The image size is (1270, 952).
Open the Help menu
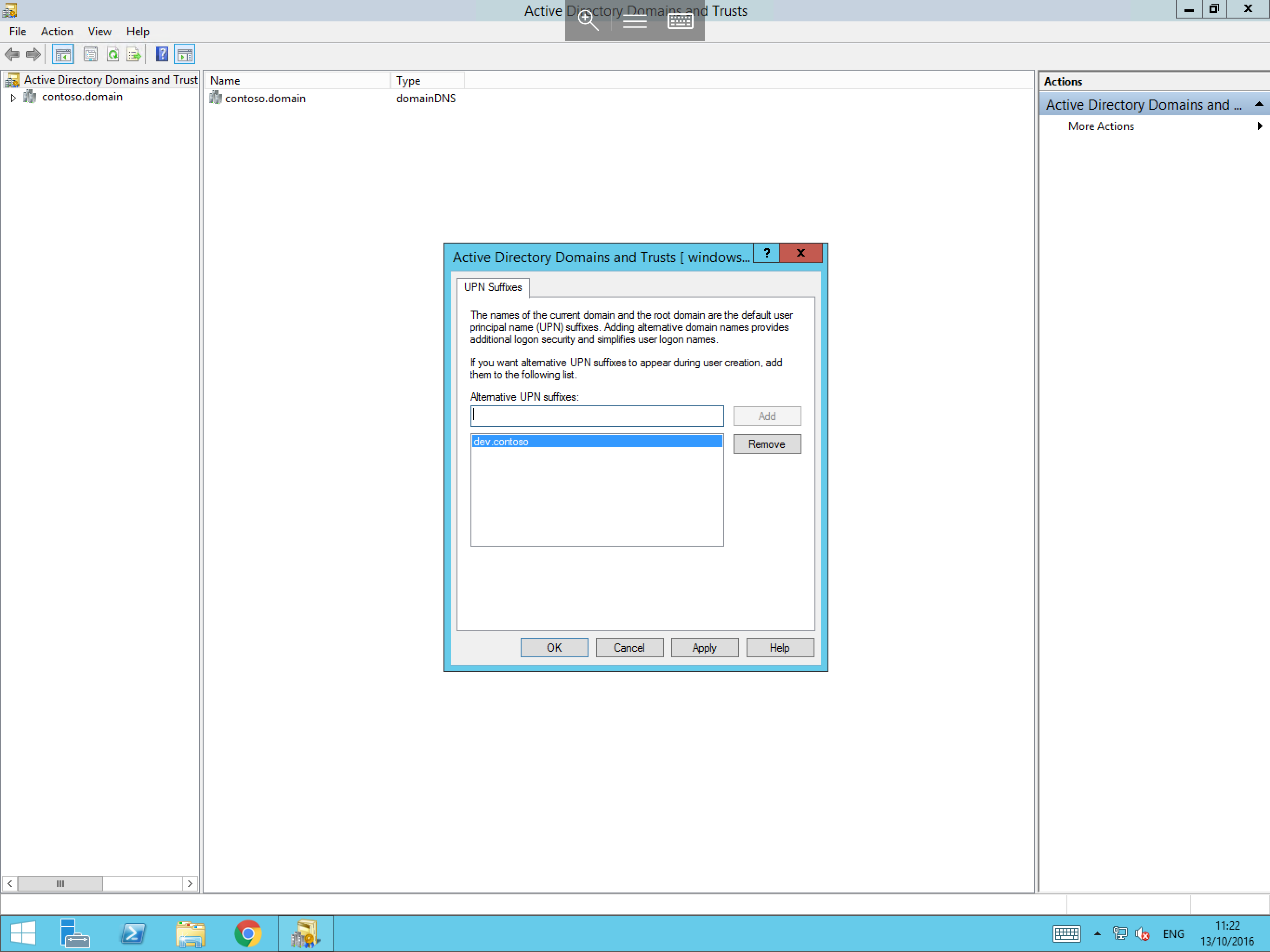pyautogui.click(x=138, y=32)
